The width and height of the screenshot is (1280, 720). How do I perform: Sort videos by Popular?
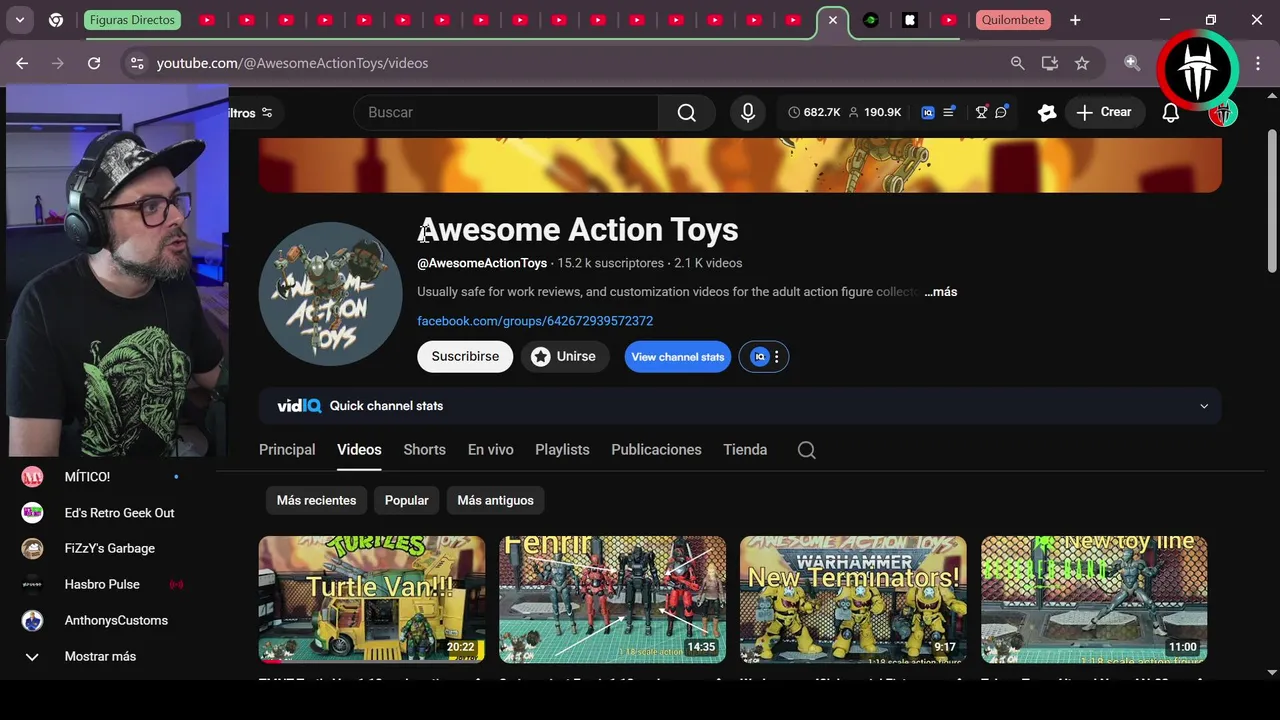point(407,500)
